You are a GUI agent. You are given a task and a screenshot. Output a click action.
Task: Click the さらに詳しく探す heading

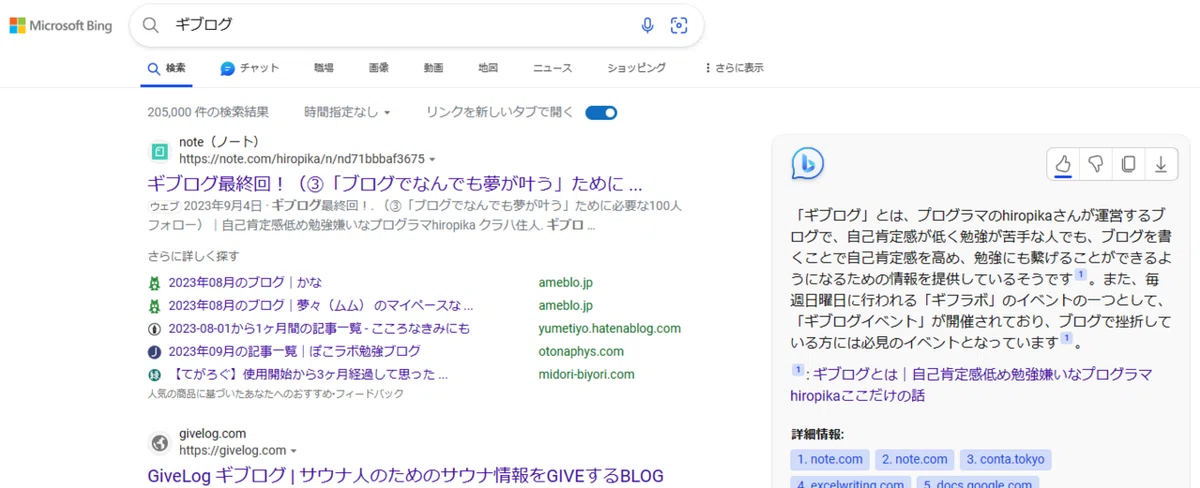[193, 256]
